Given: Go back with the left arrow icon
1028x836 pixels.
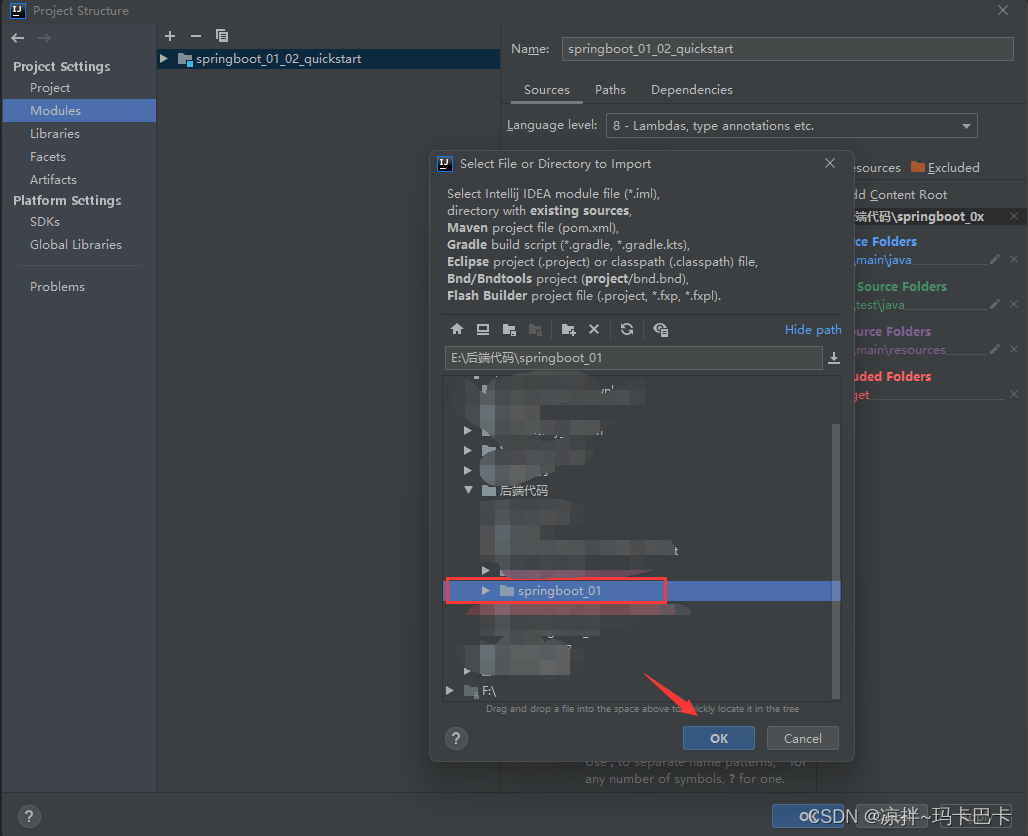Looking at the screenshot, I should [x=18, y=38].
